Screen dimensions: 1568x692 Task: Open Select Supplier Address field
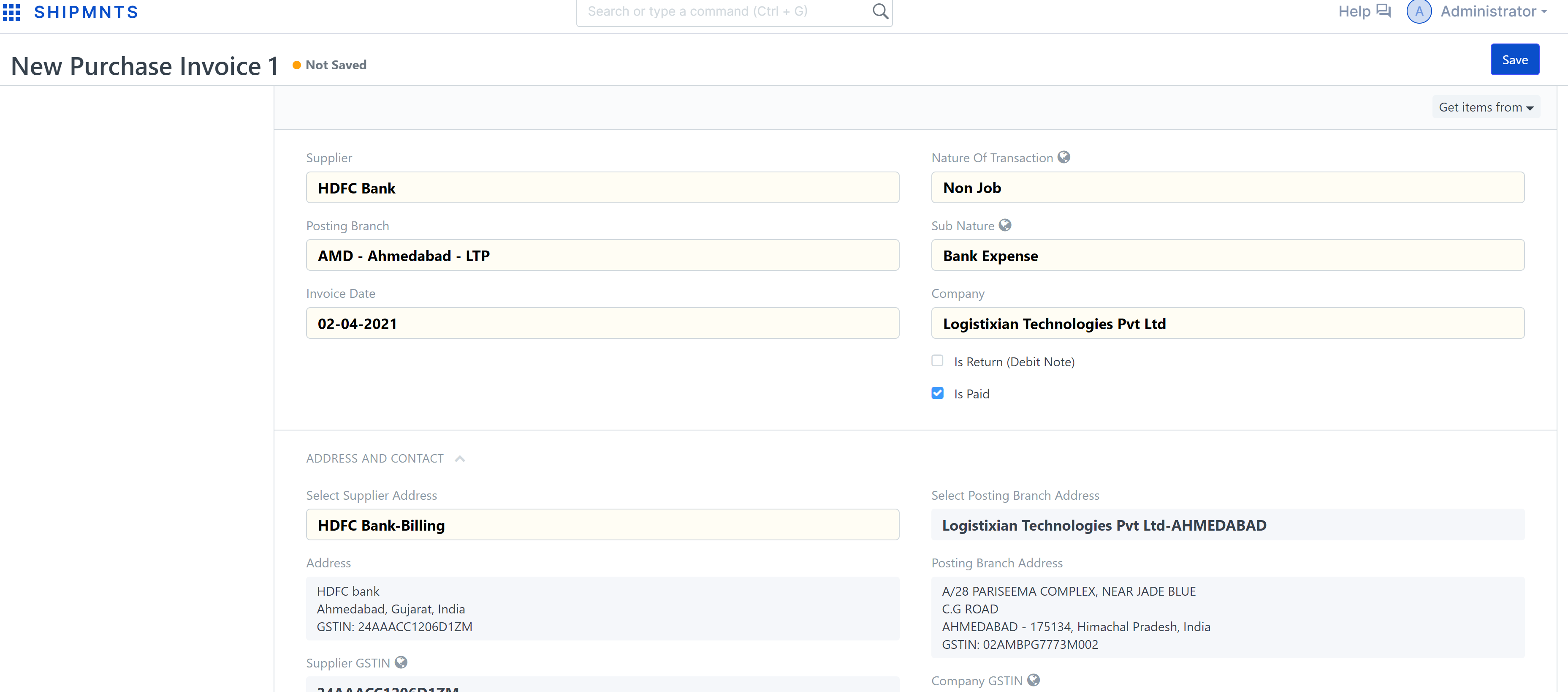pyautogui.click(x=602, y=525)
